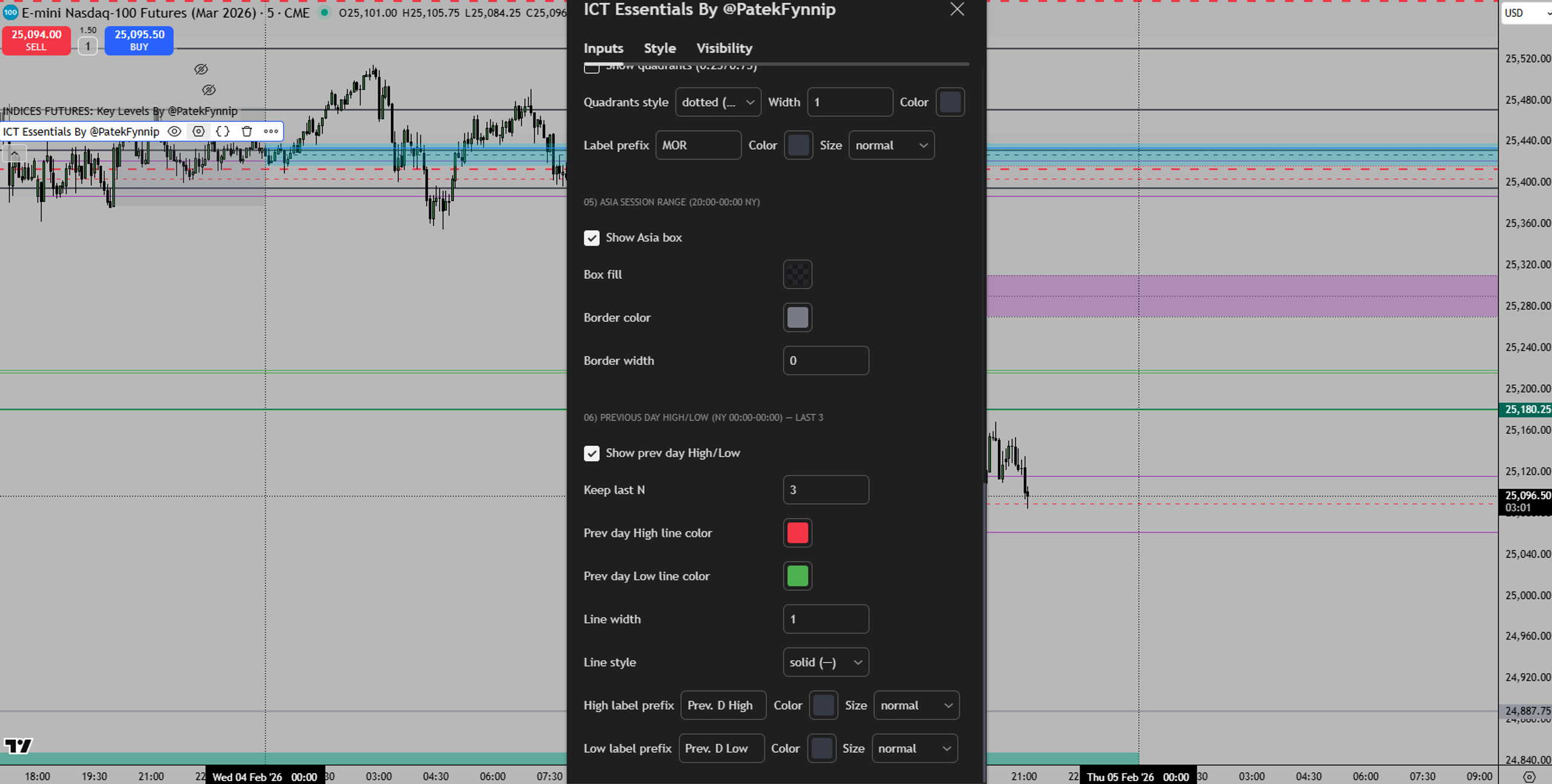Focus the Label prefix MOR field

click(698, 145)
